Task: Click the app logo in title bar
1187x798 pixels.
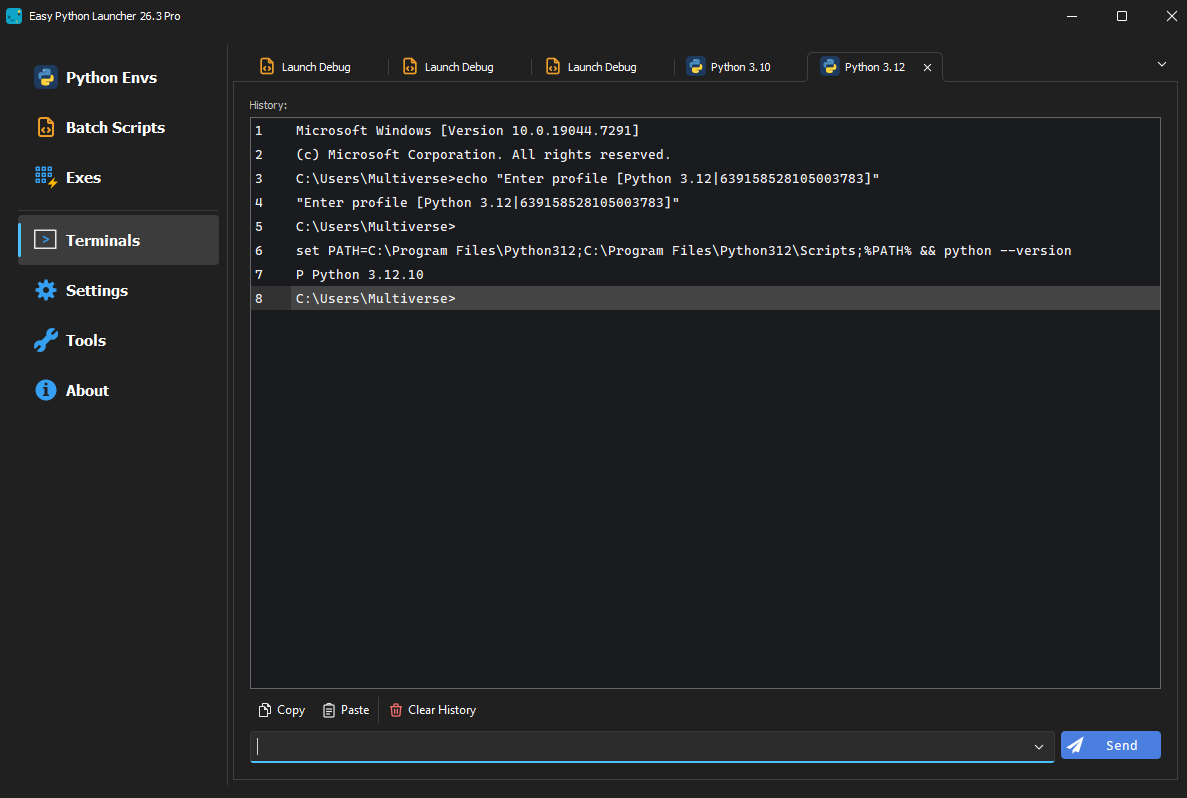Action: tap(14, 16)
